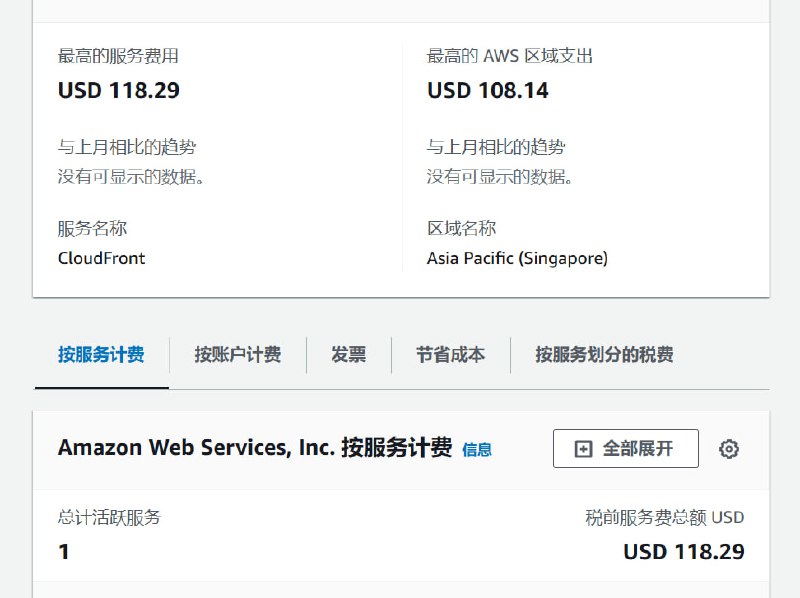Select the 节省成本 tab
800x598 pixels.
[x=450, y=355]
